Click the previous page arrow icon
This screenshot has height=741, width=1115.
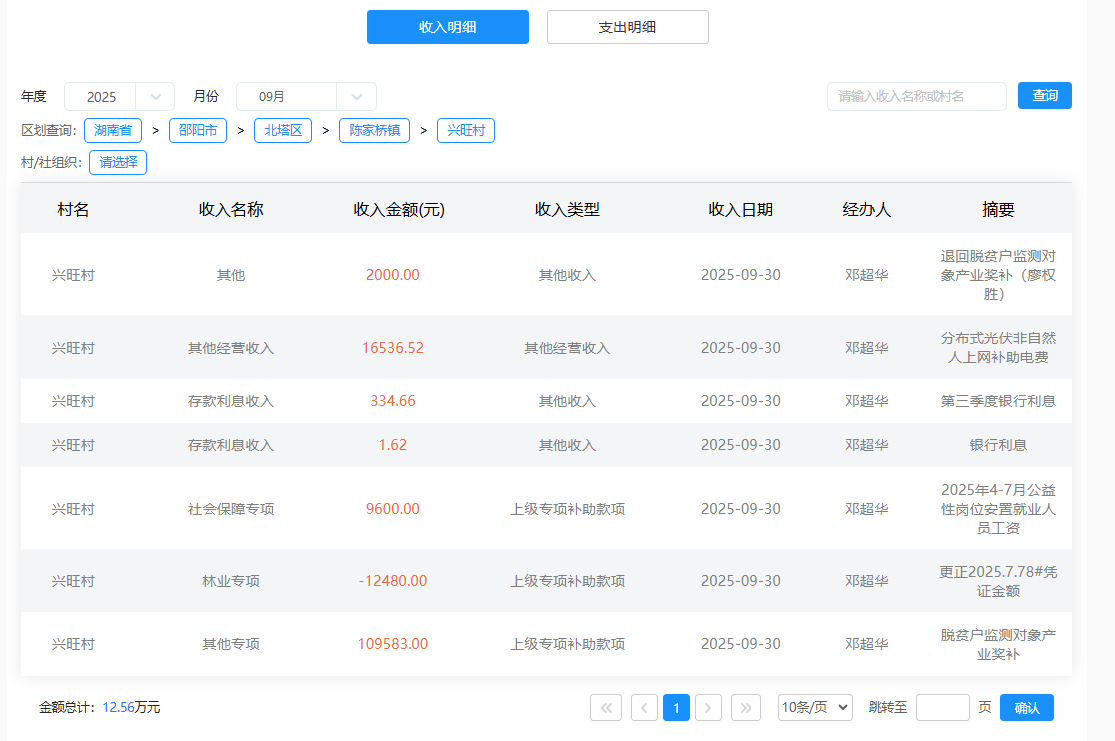[644, 708]
